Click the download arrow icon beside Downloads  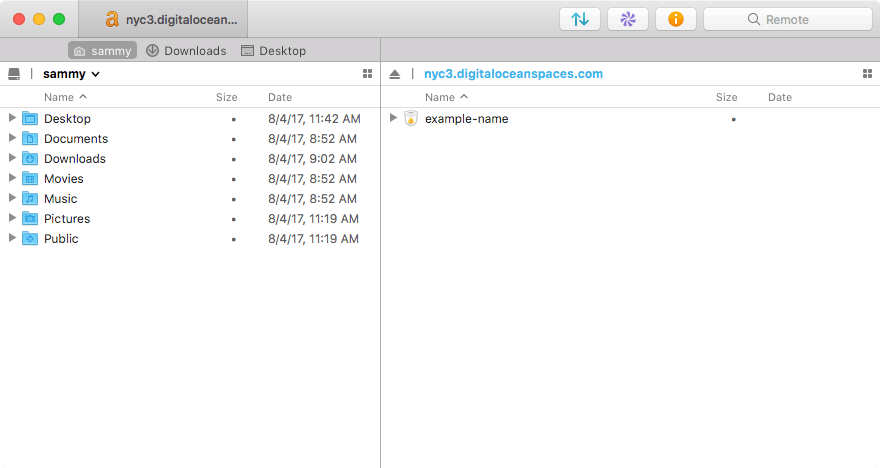click(x=152, y=51)
